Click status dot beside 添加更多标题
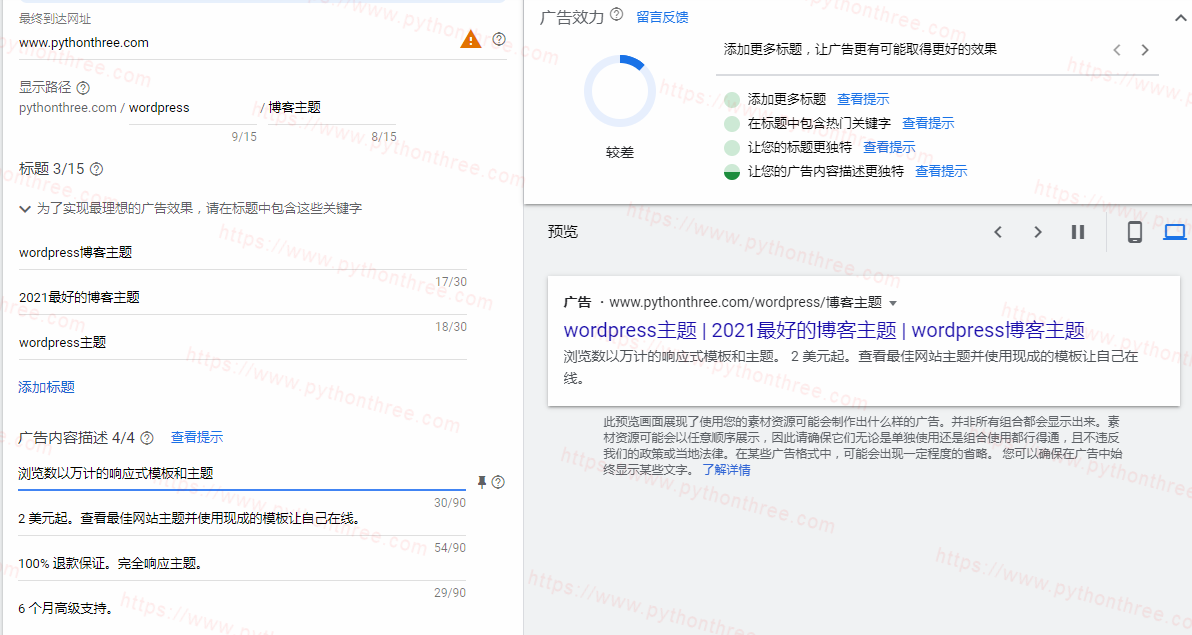Screen dimensions: 1192x635 (x=732, y=100)
